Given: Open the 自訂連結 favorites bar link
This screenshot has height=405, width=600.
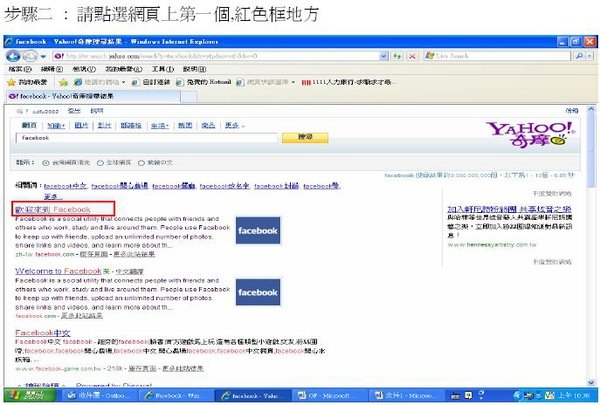Looking at the screenshot, I should 151,82.
